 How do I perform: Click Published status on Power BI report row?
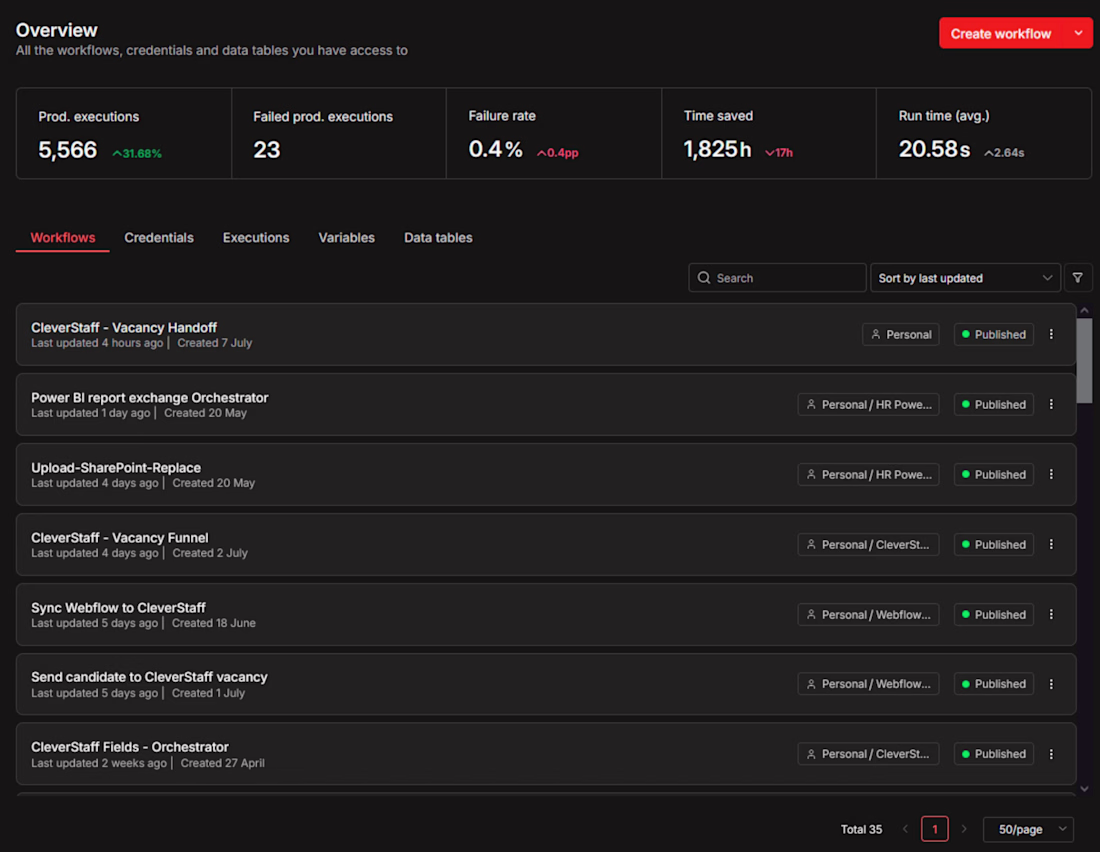pos(993,404)
